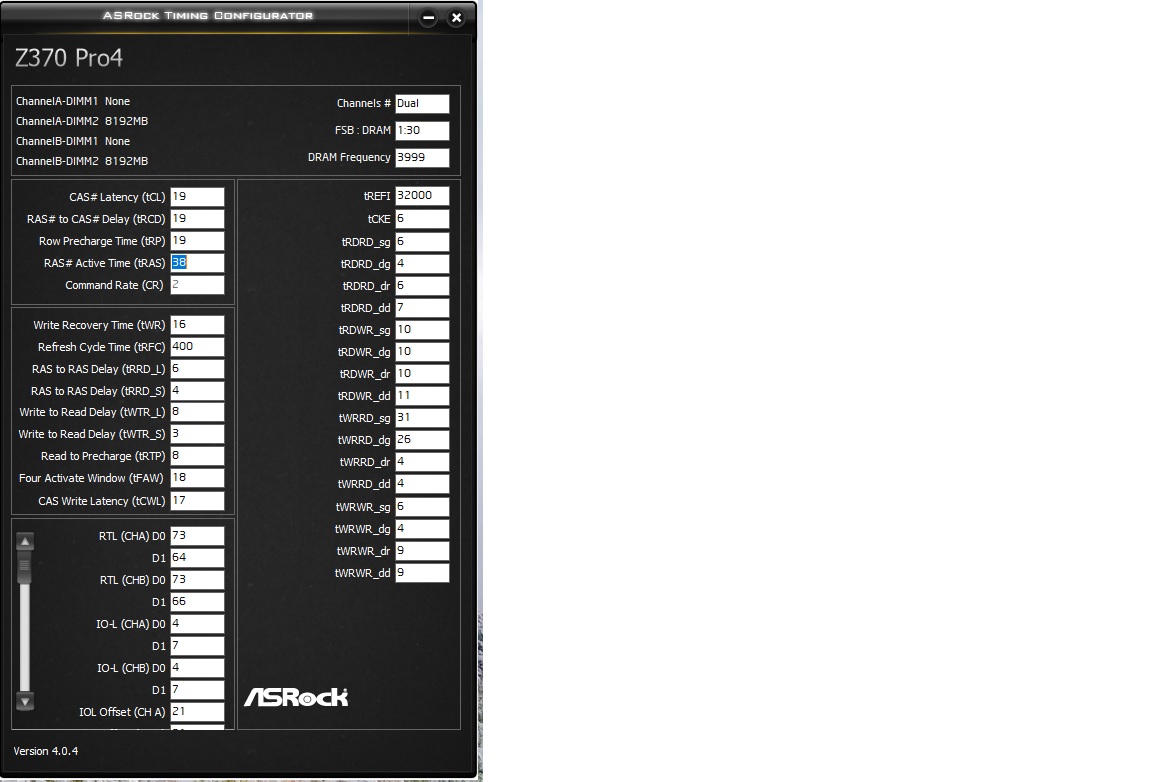
Task: Edit the tREFI value field
Action: pyautogui.click(x=422, y=196)
